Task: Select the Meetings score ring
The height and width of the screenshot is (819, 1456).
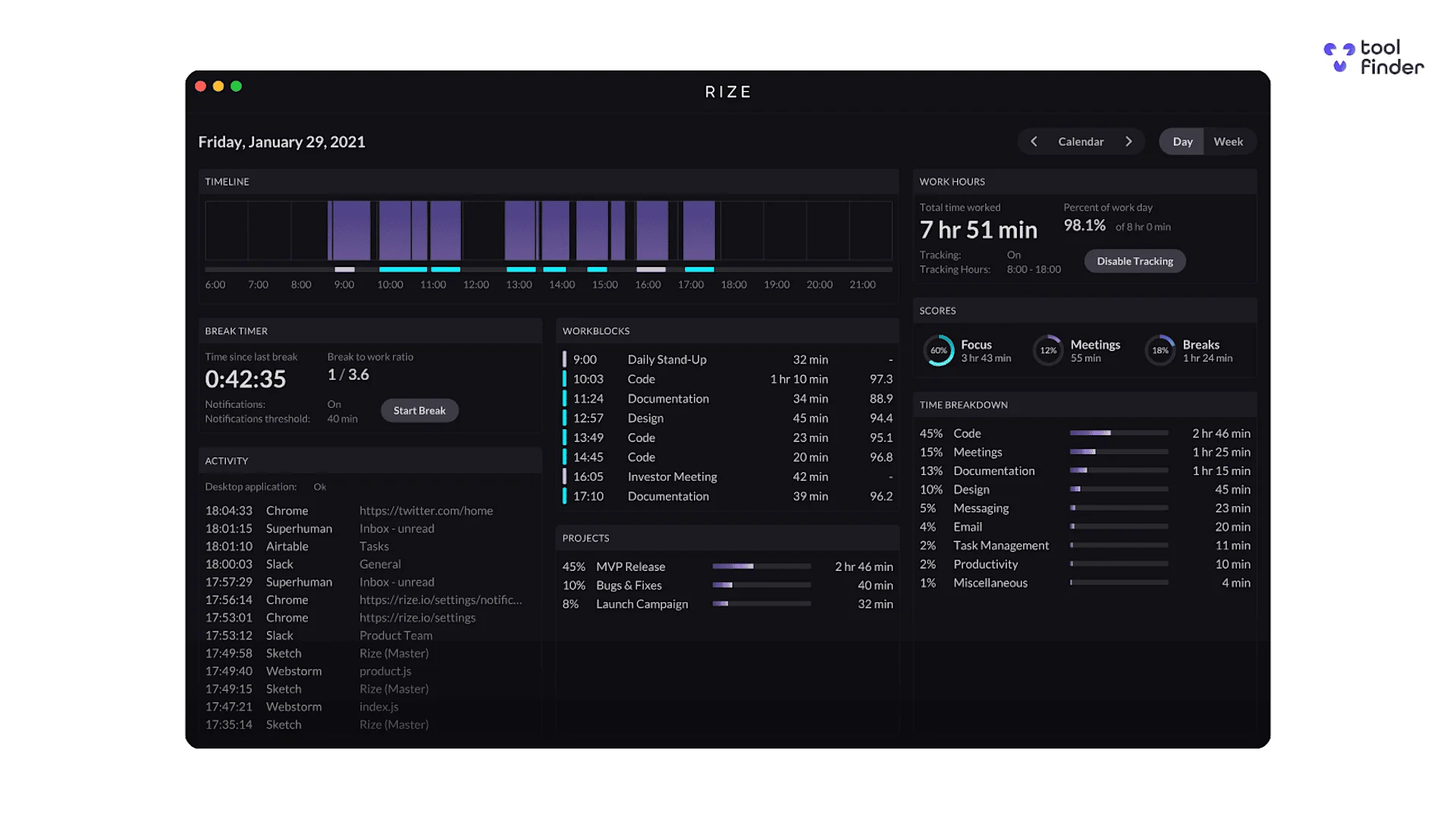Action: click(1048, 350)
